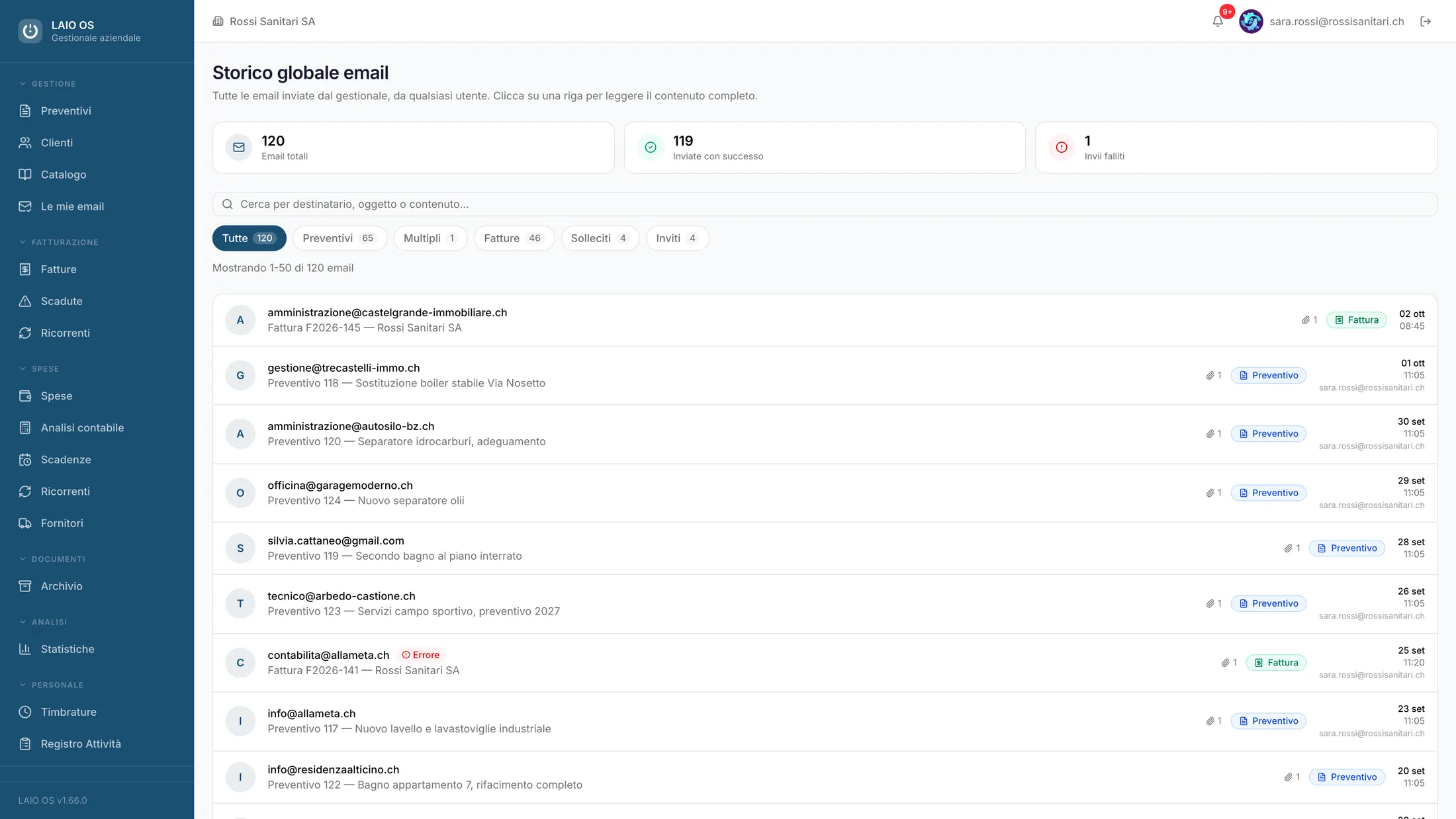The width and height of the screenshot is (1456, 819).
Task: Open email to amministrazione@castelgrande-immobiliare.ch
Action: [825, 320]
